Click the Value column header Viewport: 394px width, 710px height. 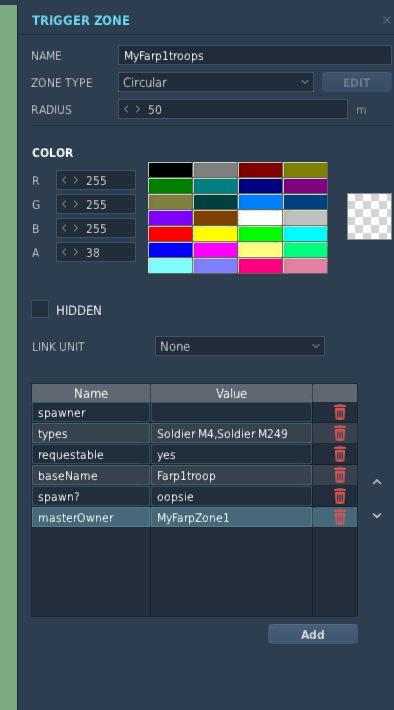(231, 393)
